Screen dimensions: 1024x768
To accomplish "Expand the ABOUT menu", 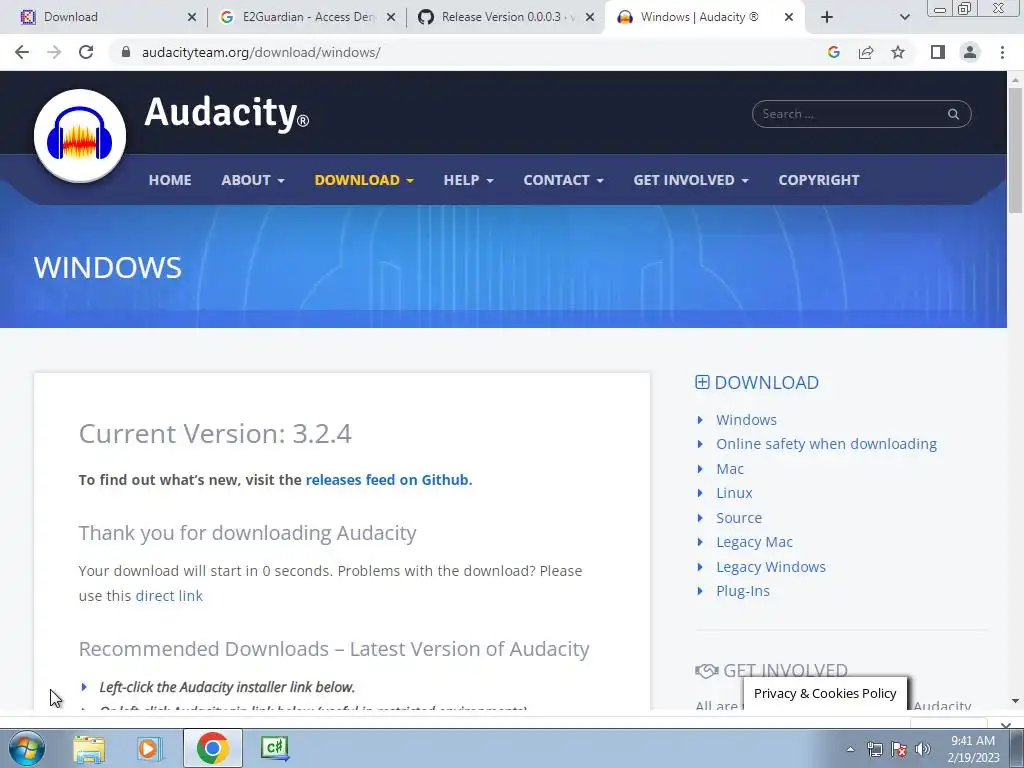I will (x=253, y=180).
